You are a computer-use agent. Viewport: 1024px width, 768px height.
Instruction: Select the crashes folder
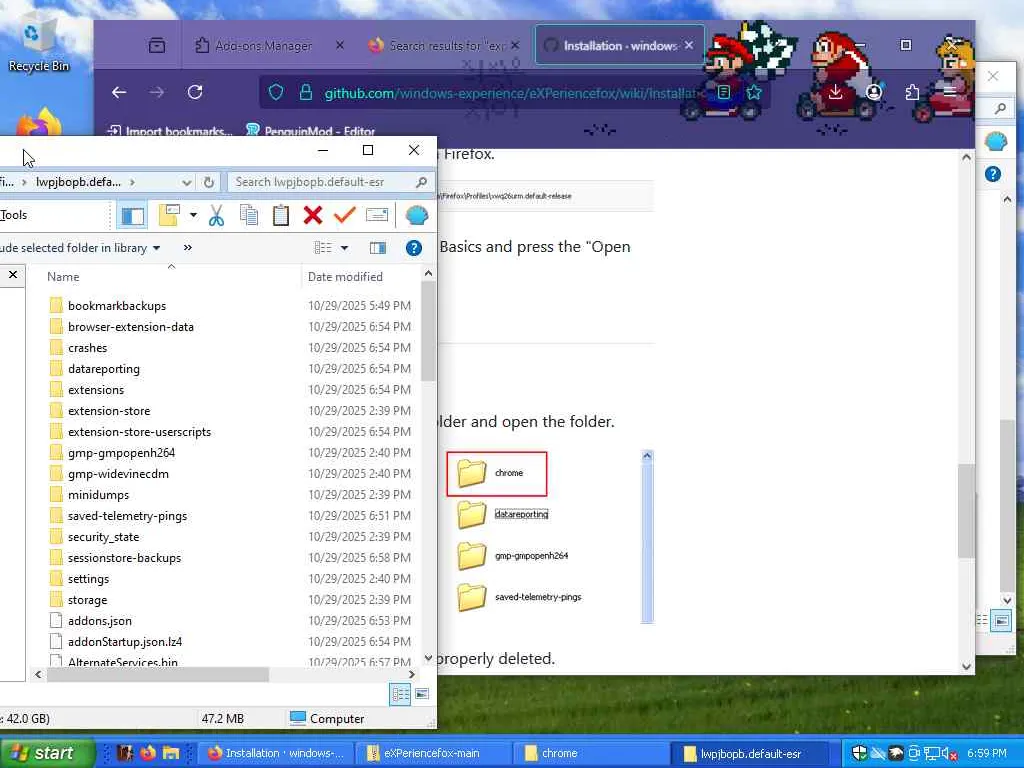[88, 348]
